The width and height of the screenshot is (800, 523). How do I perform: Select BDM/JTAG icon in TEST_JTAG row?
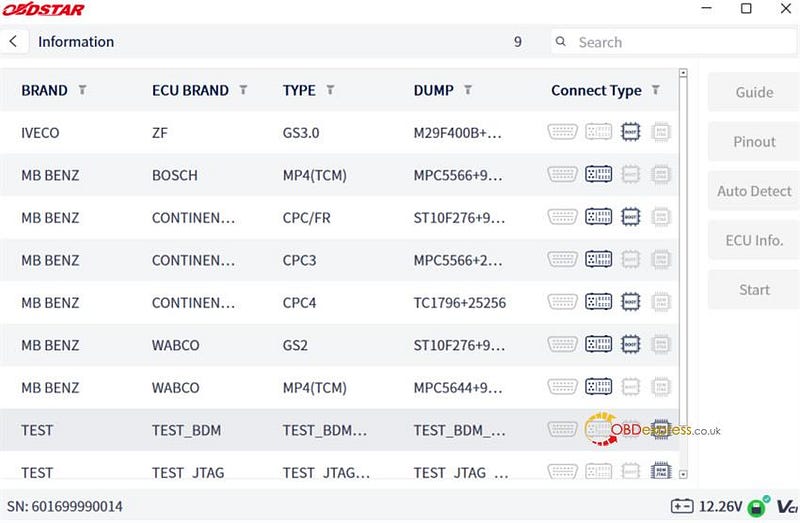coord(661,470)
